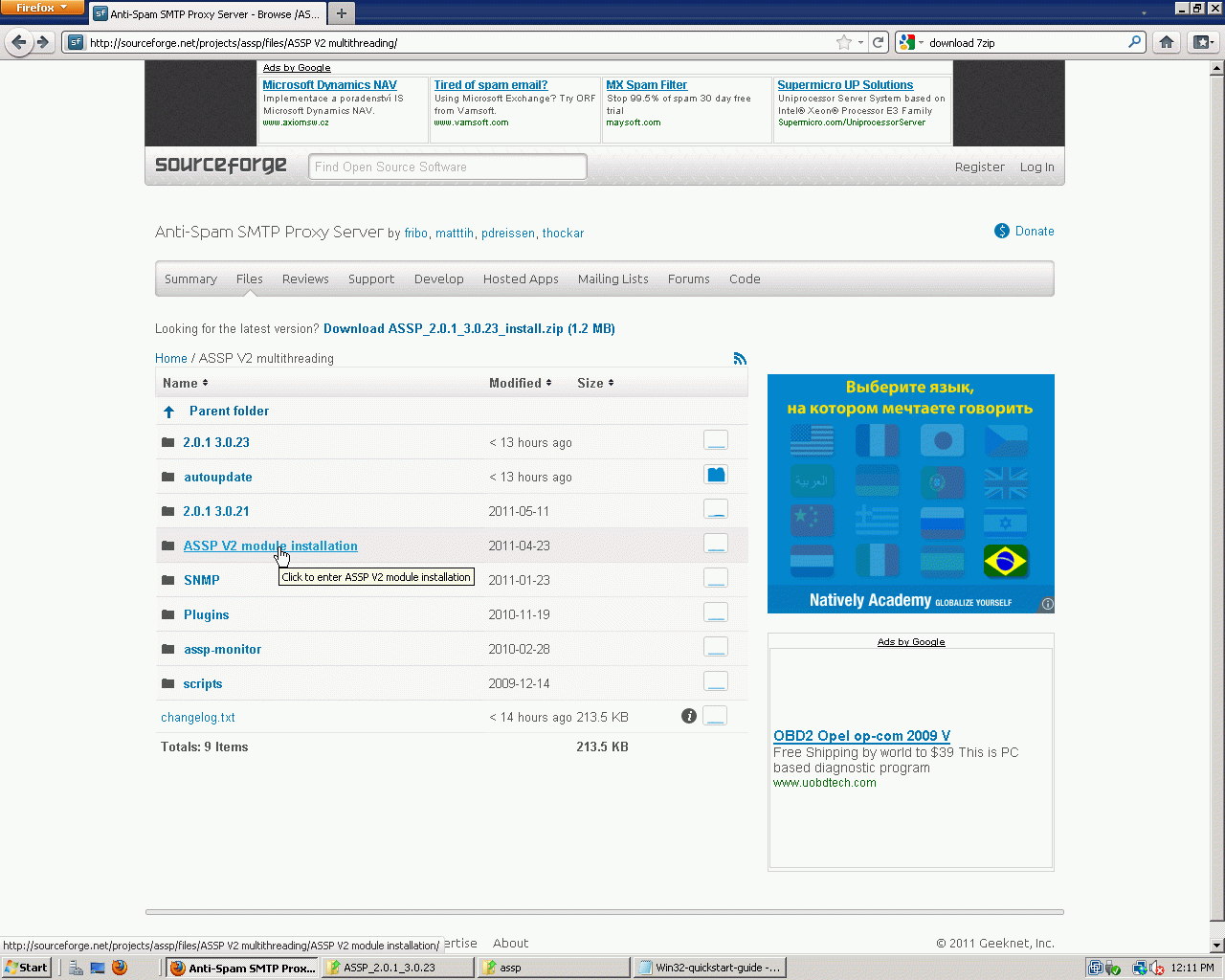Click the ad info icon on Natively Academy banner
1225x980 pixels.
pos(1048,605)
